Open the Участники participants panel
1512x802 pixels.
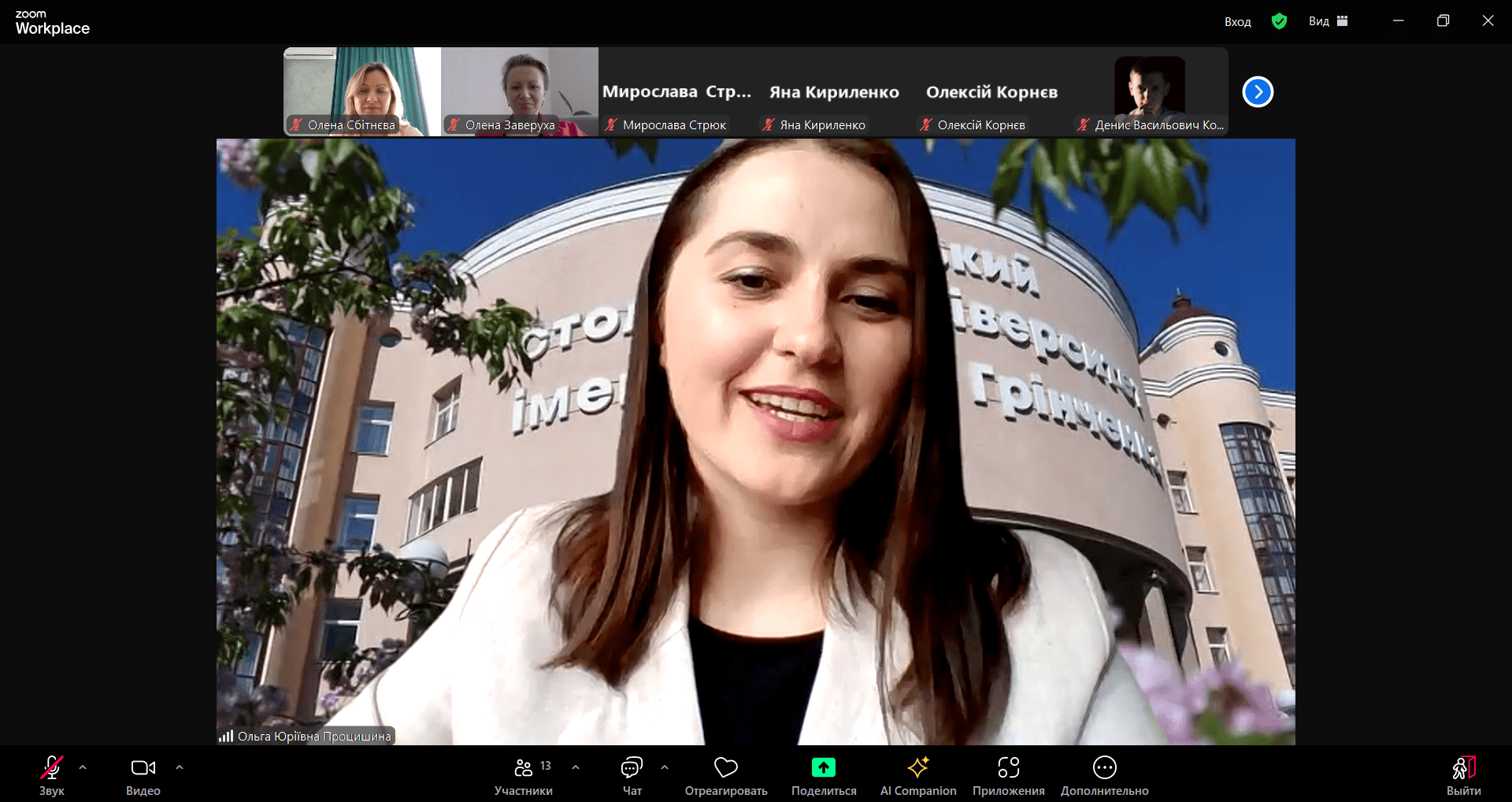pos(523,767)
